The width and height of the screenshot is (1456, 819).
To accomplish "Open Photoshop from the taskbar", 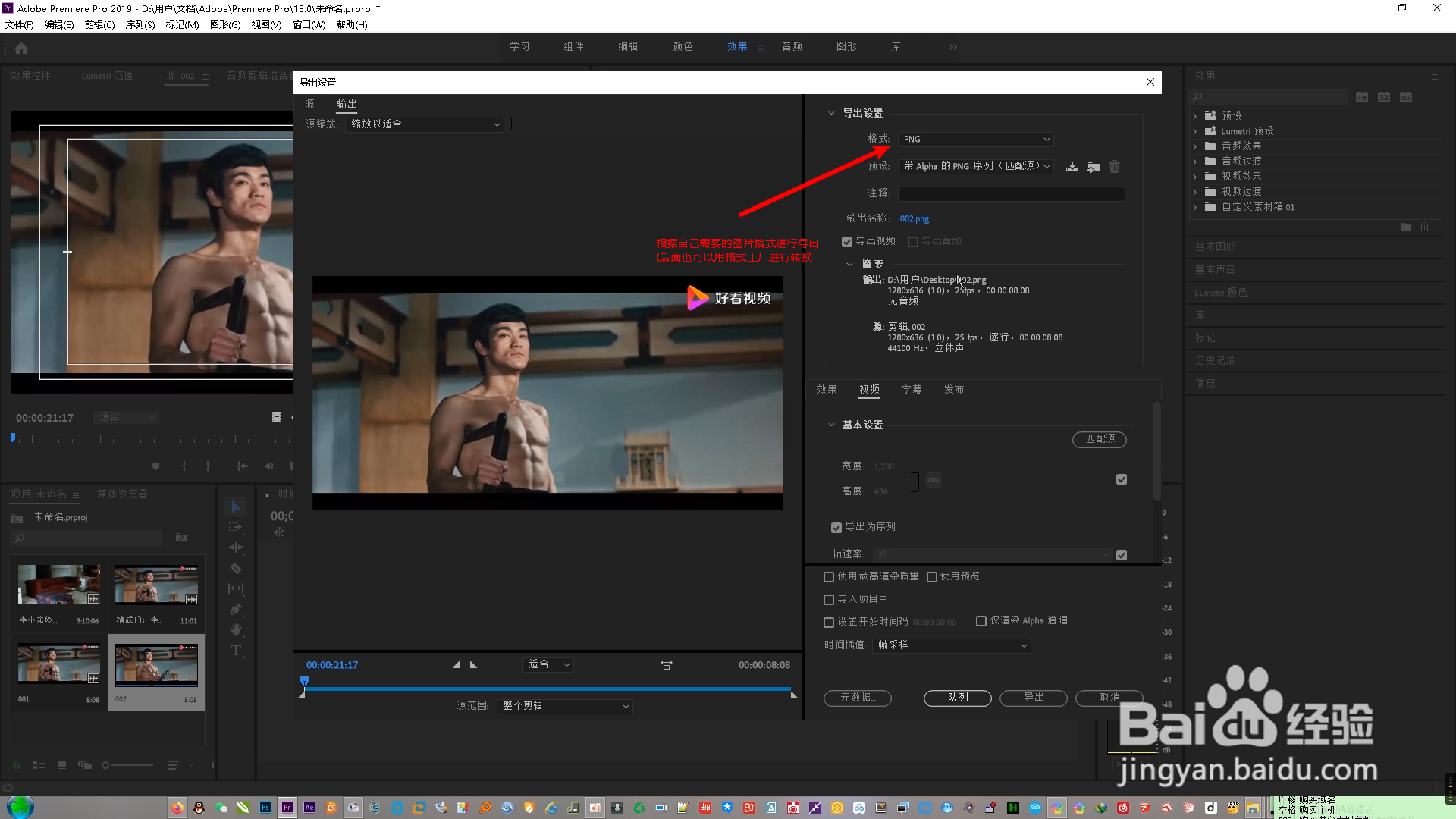I will coord(265,808).
